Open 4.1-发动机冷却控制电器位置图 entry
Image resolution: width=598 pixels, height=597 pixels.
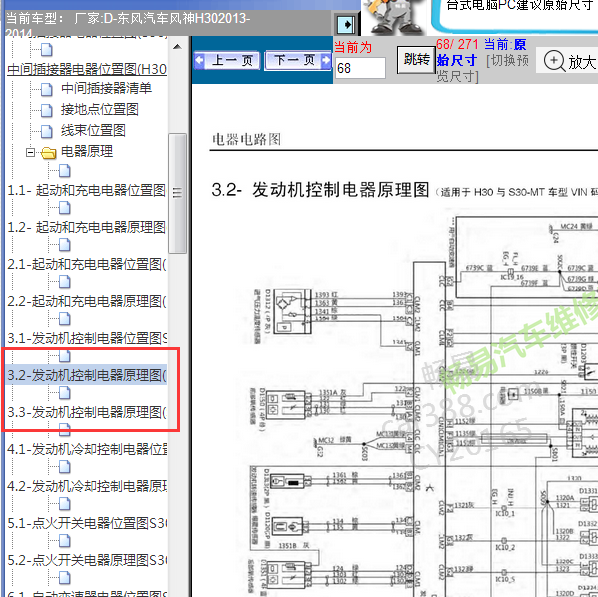click(x=87, y=449)
